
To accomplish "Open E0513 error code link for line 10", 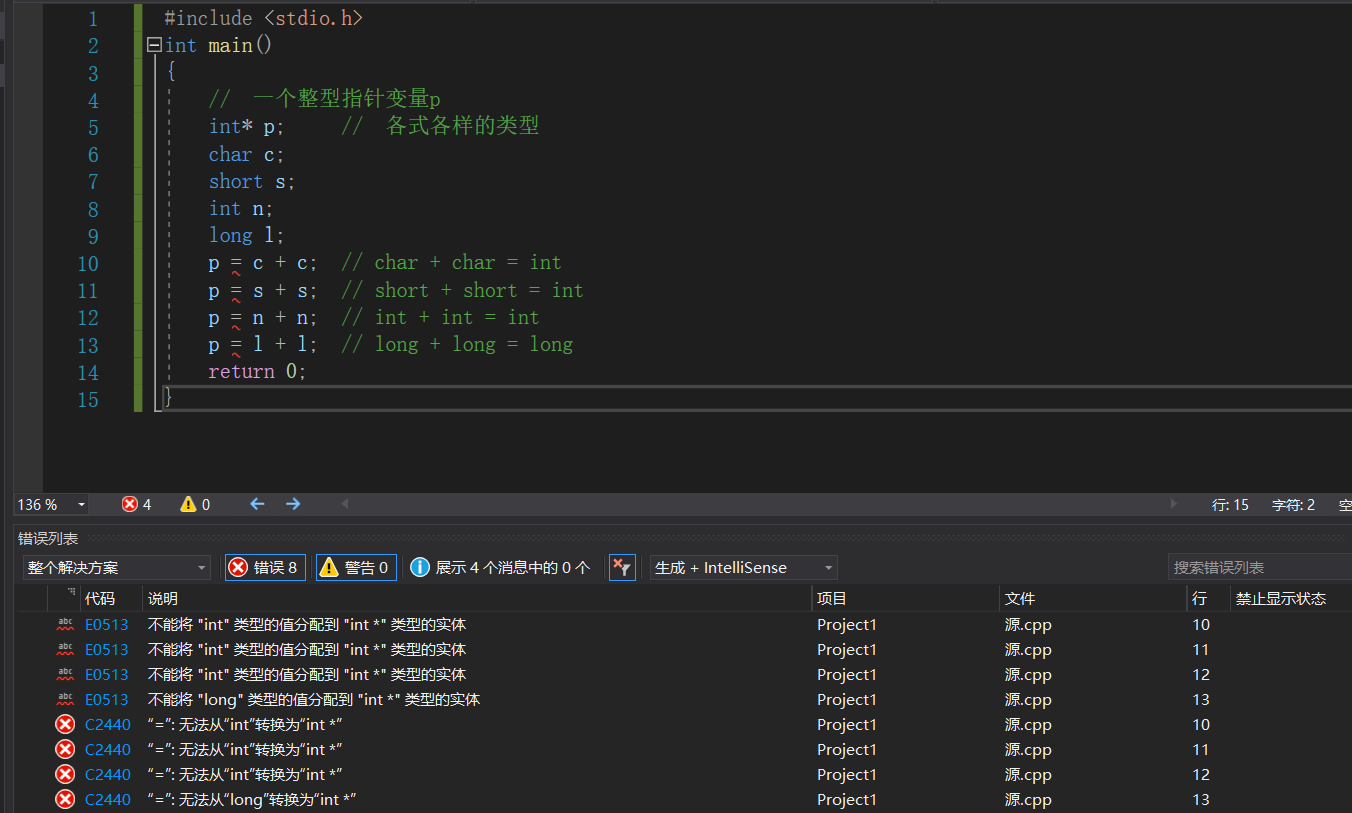I will tap(107, 624).
